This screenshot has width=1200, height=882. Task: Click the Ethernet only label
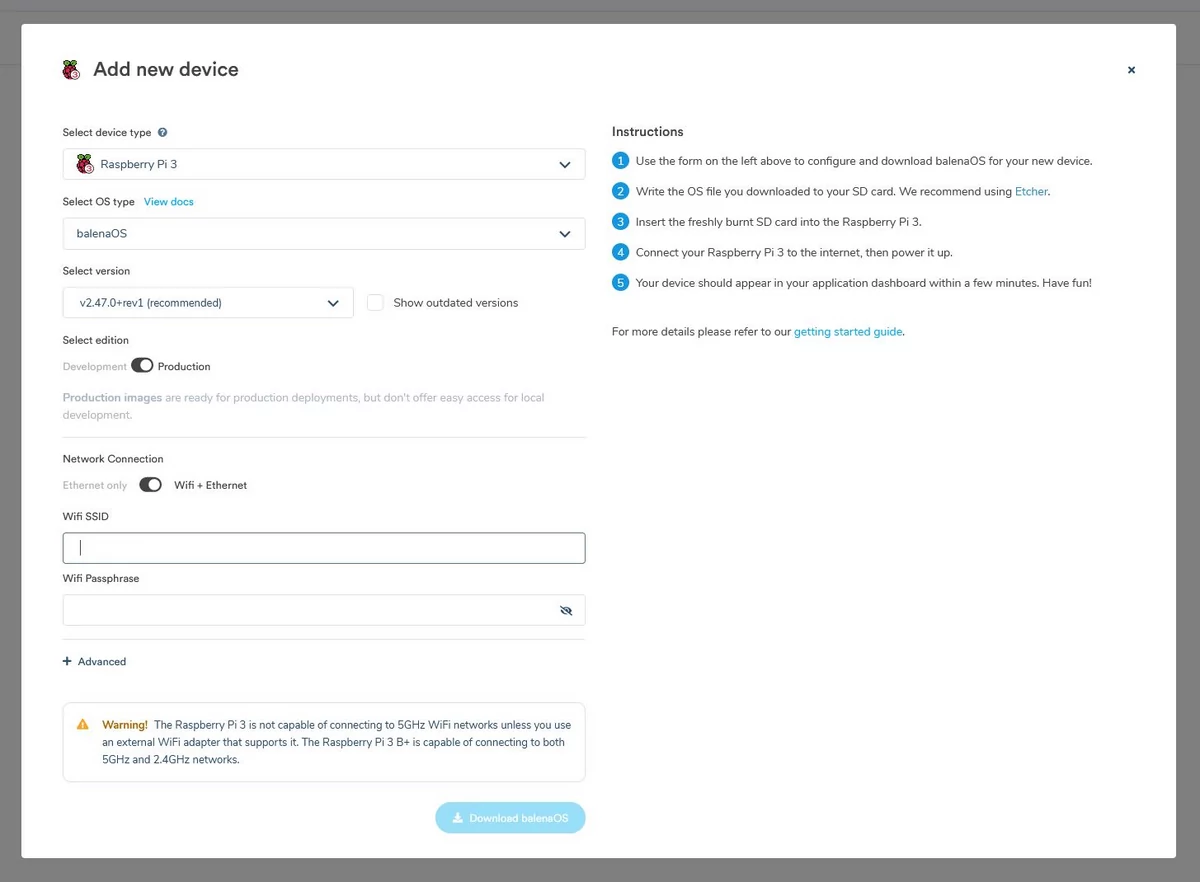point(95,485)
